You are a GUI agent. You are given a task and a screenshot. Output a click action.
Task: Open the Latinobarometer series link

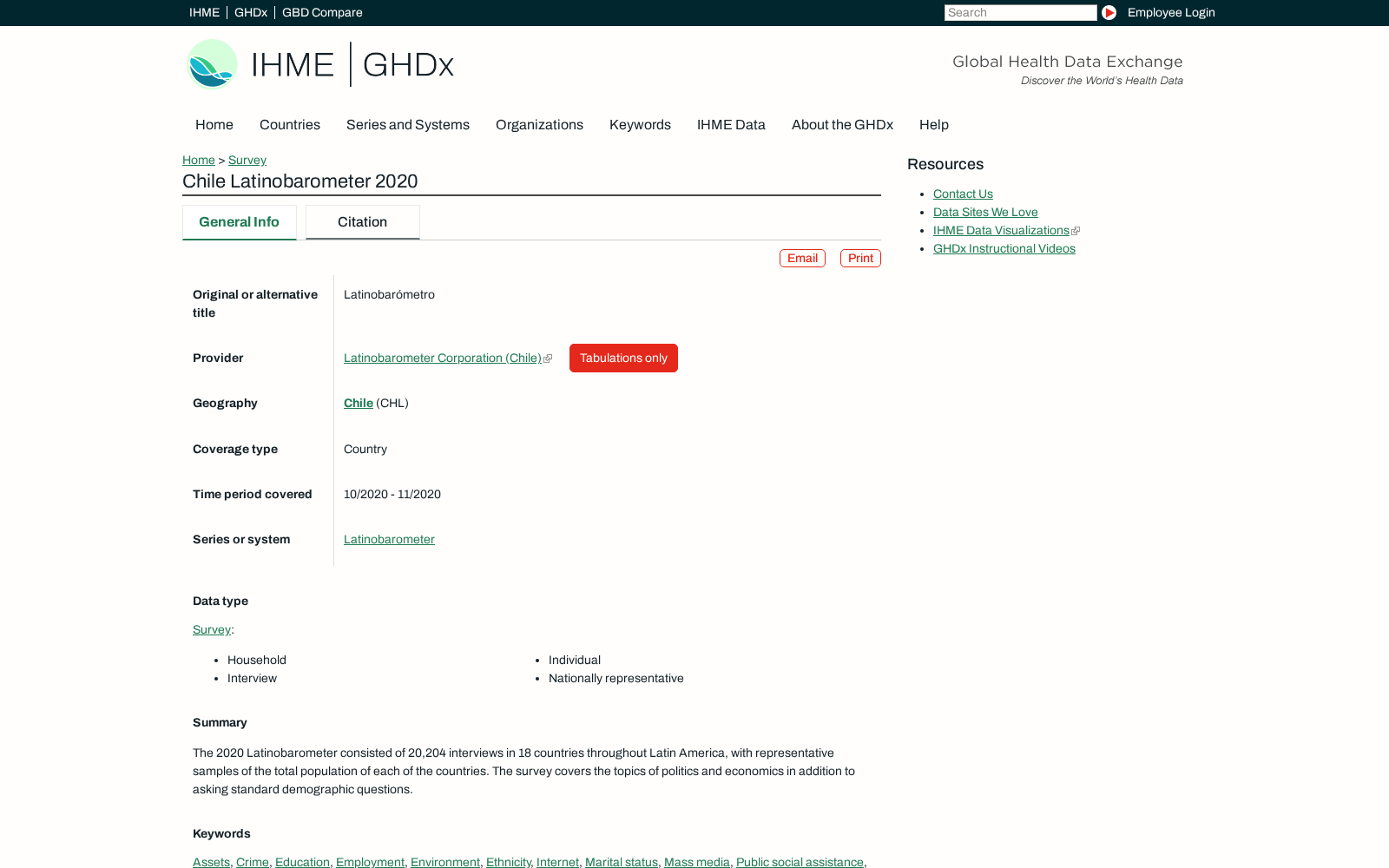[x=389, y=540]
